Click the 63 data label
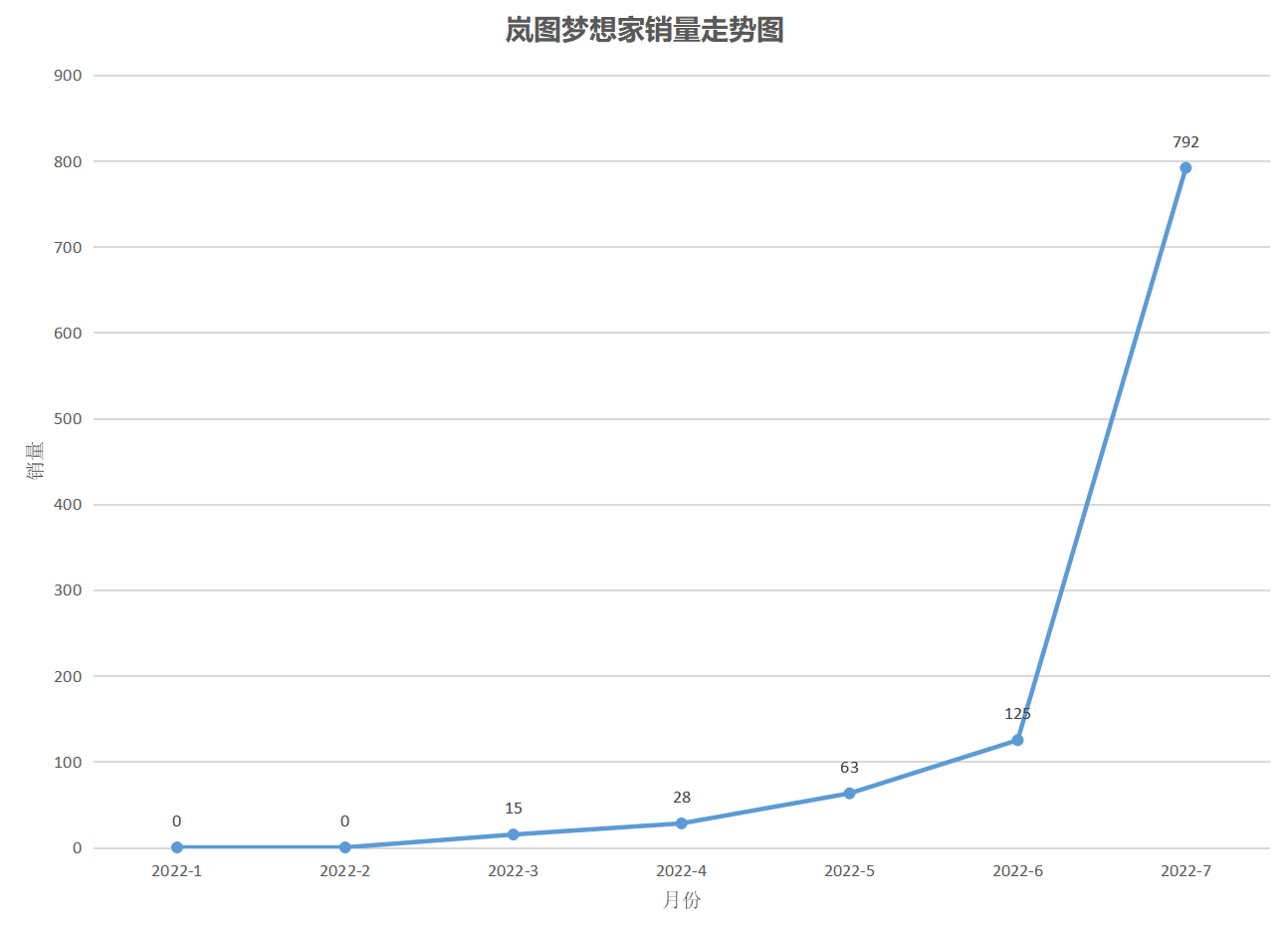Viewport: 1288px width, 933px height. click(849, 768)
